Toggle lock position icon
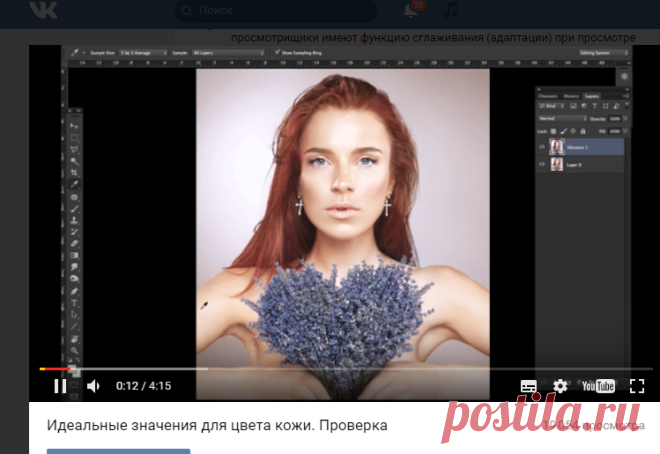Screen dimensions: 660x454 coord(573,131)
